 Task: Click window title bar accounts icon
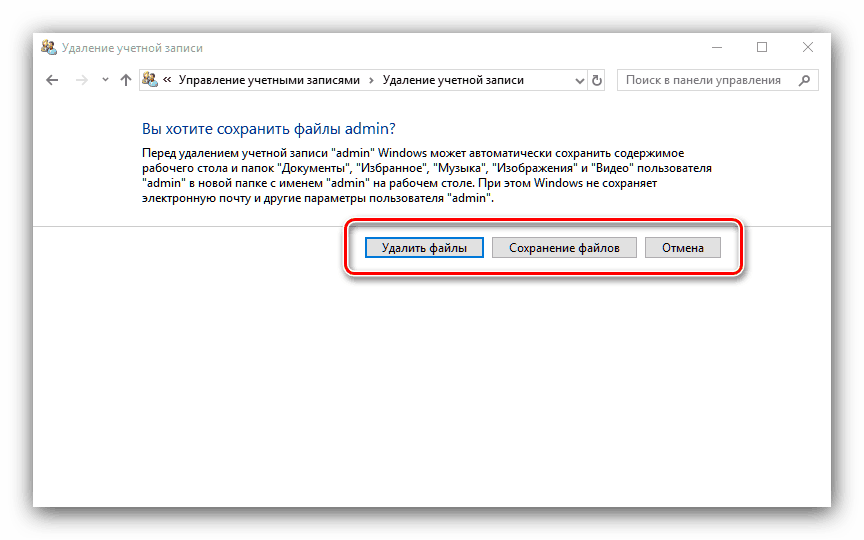click(48, 48)
